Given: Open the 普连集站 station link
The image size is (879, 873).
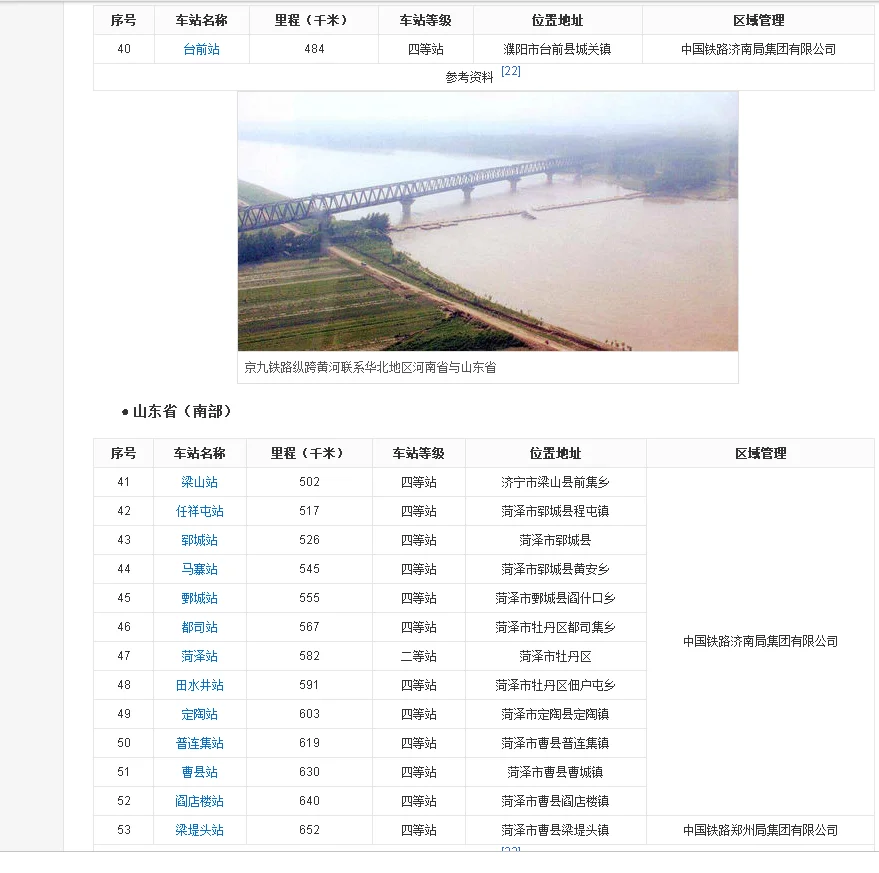Looking at the screenshot, I should coord(199,743).
